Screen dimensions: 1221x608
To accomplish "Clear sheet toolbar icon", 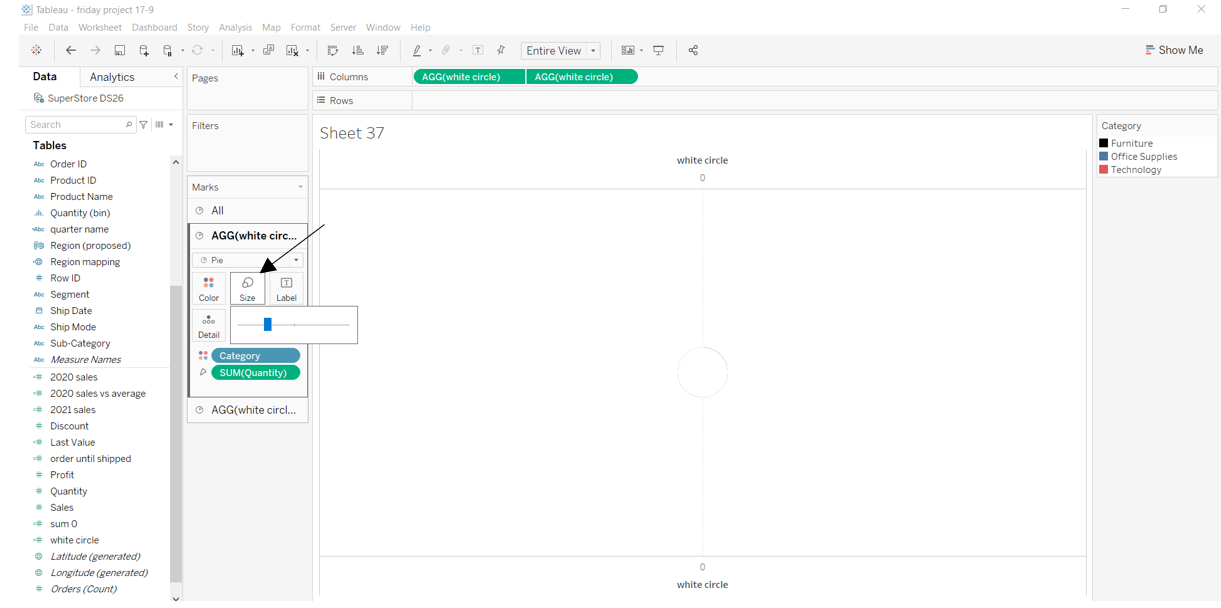I will click(x=292, y=50).
